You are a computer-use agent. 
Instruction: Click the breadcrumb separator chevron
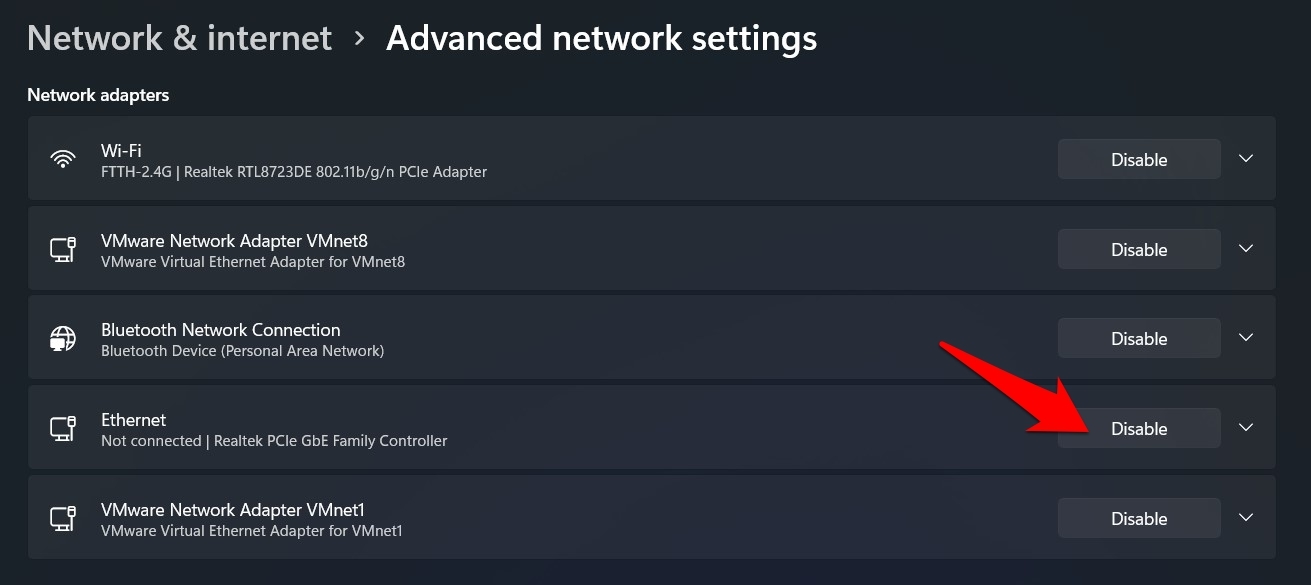pyautogui.click(x=359, y=39)
